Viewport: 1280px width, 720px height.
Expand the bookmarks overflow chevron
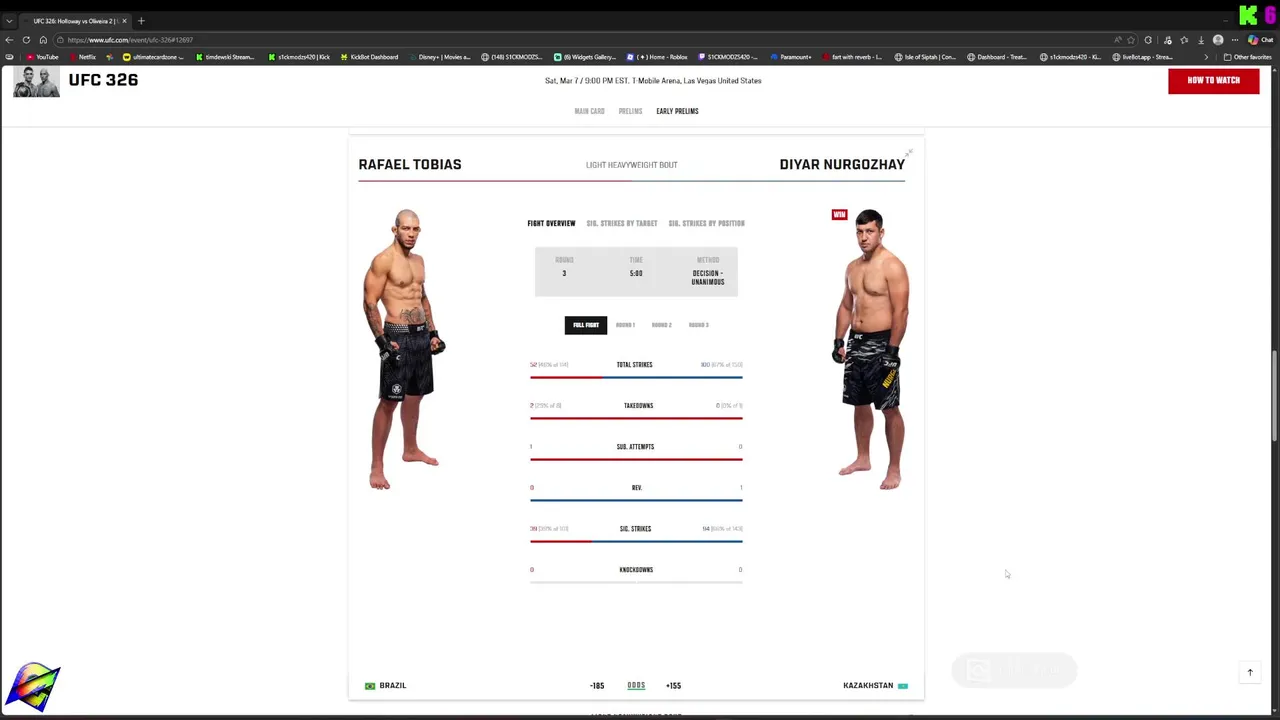[x=1206, y=57]
